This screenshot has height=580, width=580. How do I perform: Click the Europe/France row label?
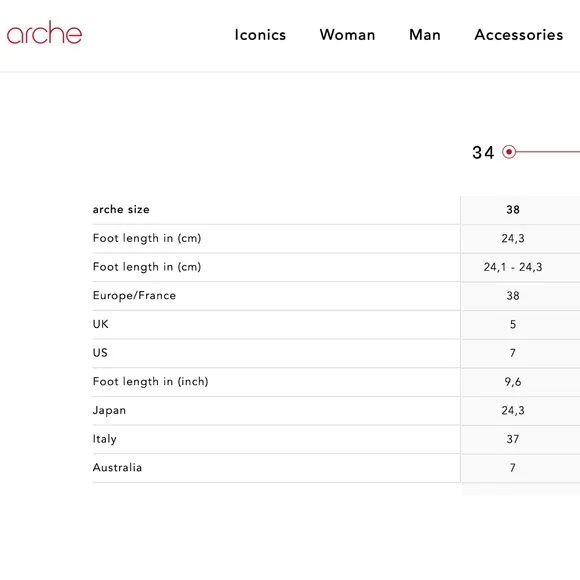point(134,296)
